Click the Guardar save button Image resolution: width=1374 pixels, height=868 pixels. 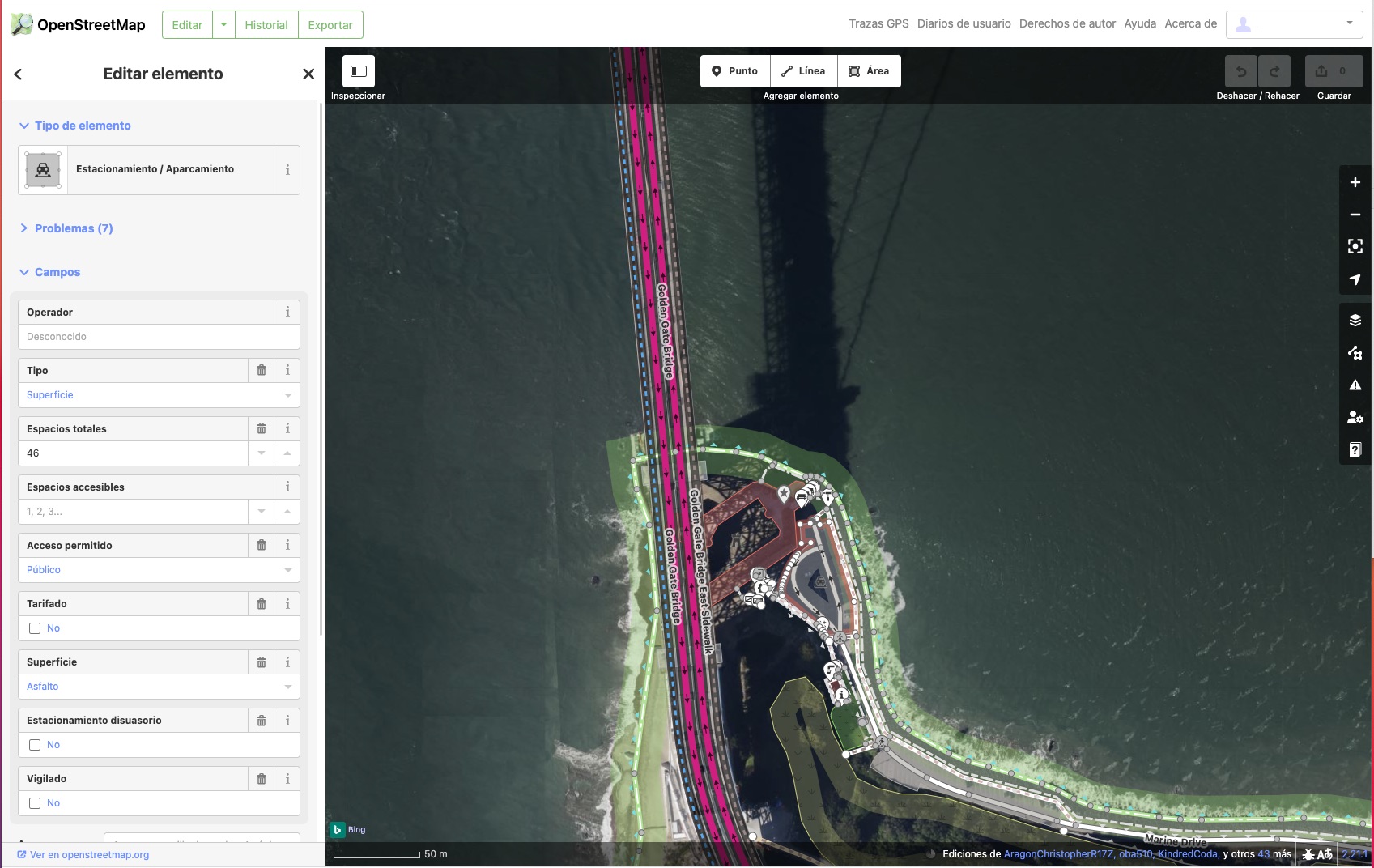click(1334, 71)
